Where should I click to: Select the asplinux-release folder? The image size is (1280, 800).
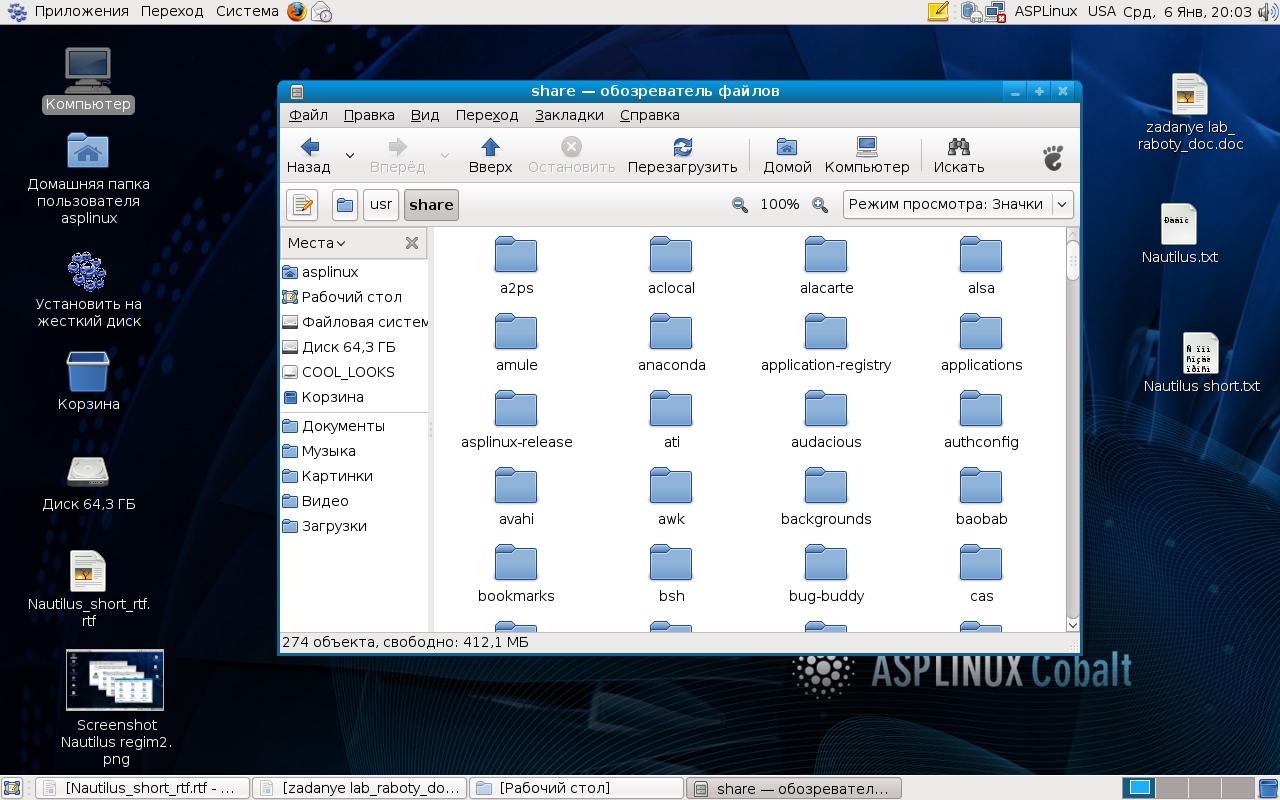tap(516, 409)
